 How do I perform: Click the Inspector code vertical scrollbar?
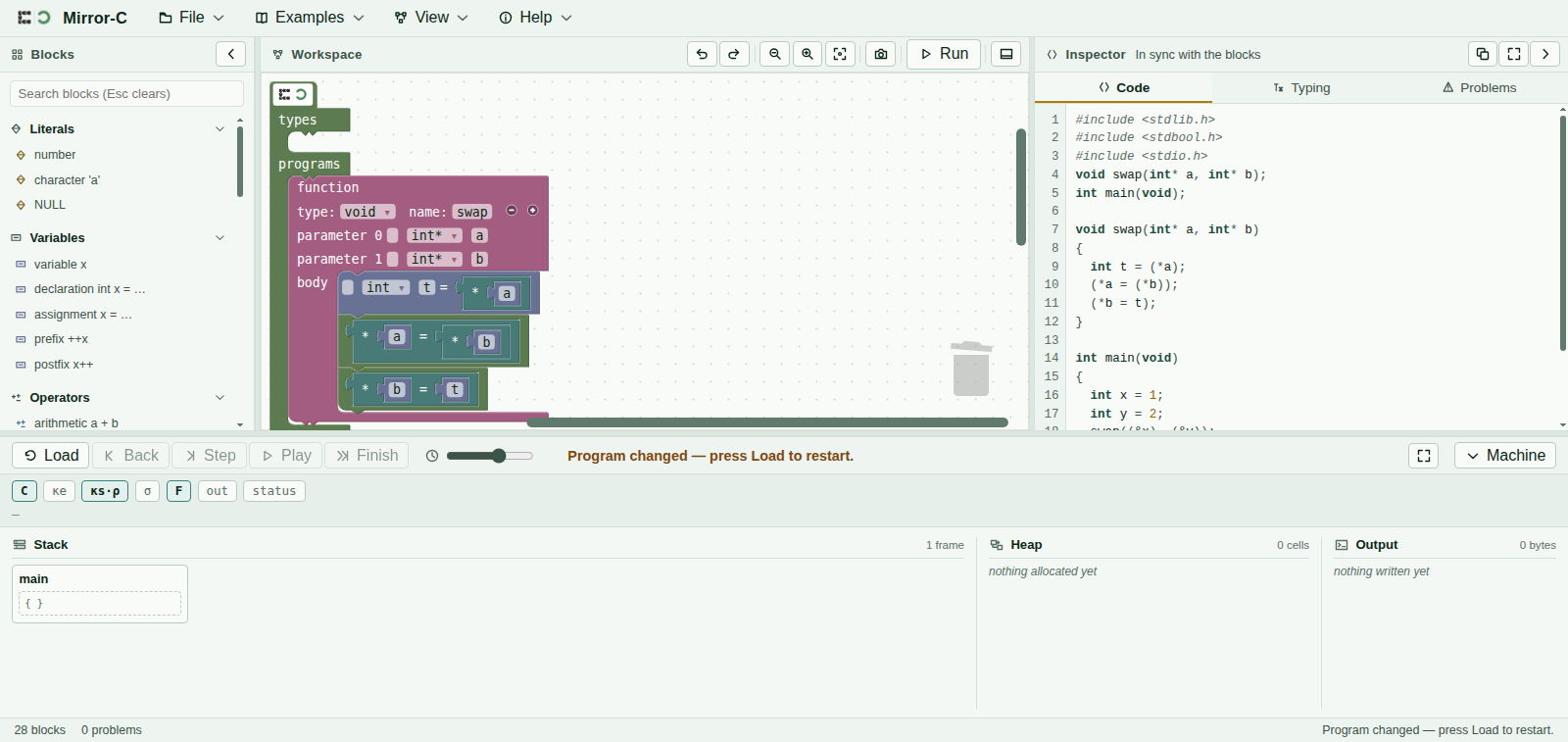(1562, 233)
